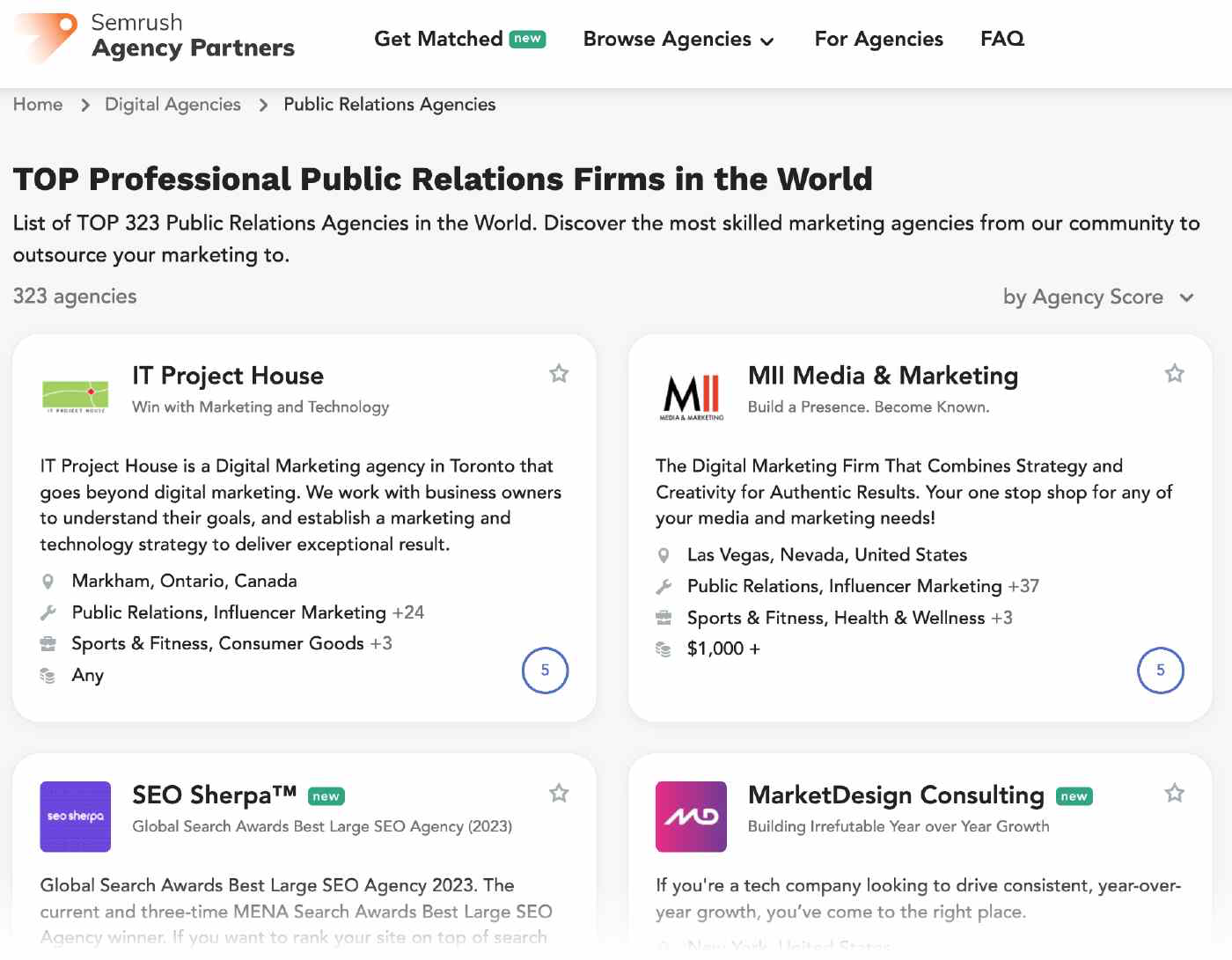Navigate to Digital Agencies breadcrumb

pos(172,104)
